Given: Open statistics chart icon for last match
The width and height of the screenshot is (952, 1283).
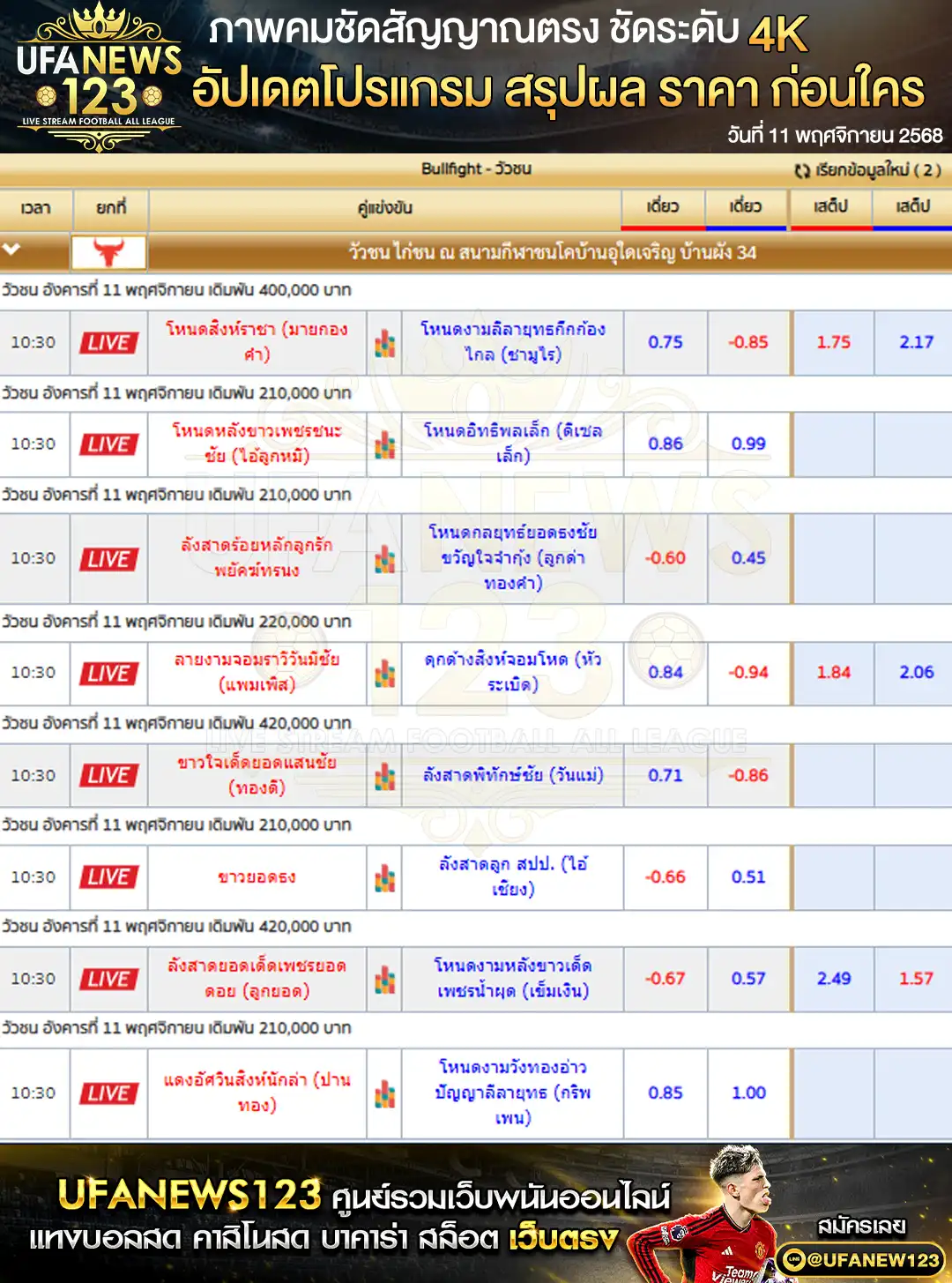Looking at the screenshot, I should 384,1094.
